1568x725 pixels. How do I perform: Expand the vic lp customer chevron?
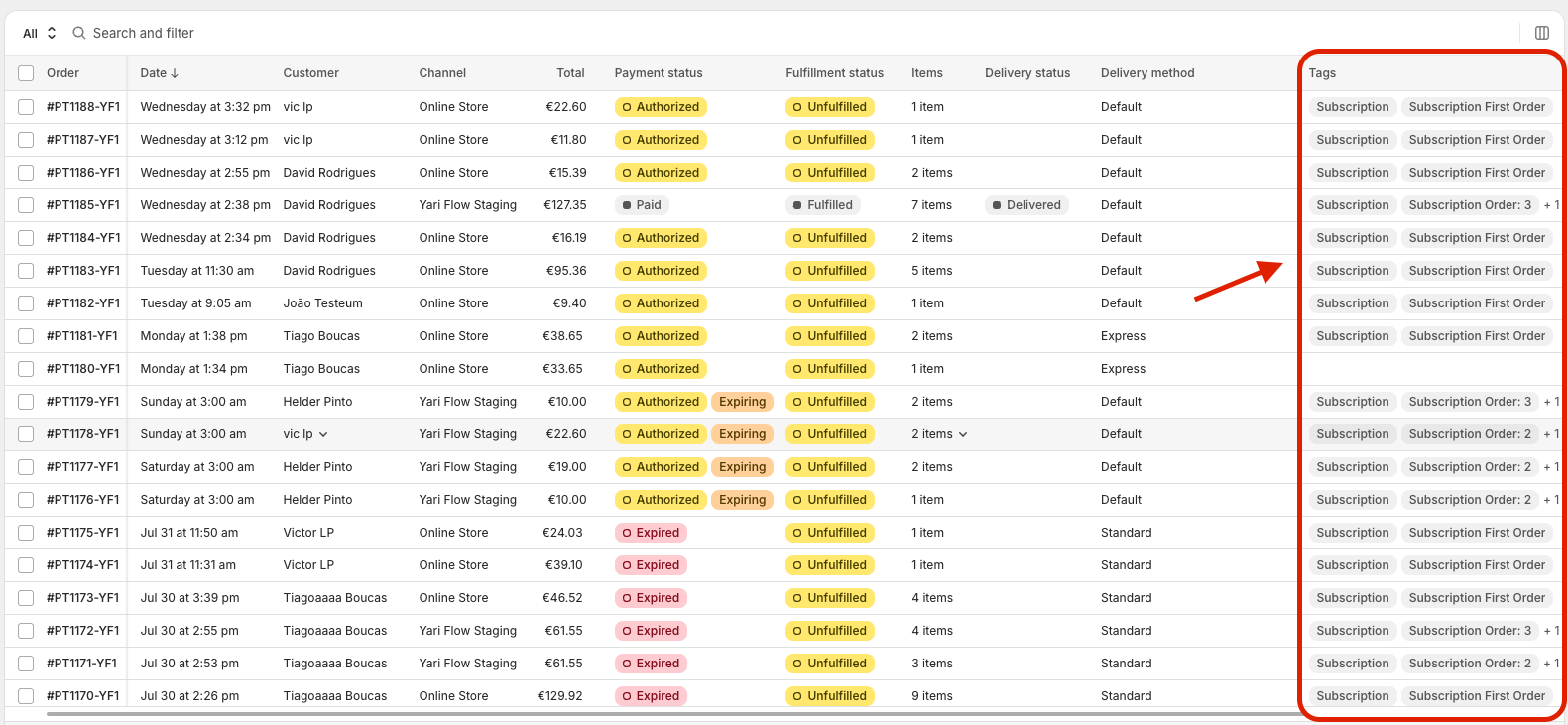323,434
